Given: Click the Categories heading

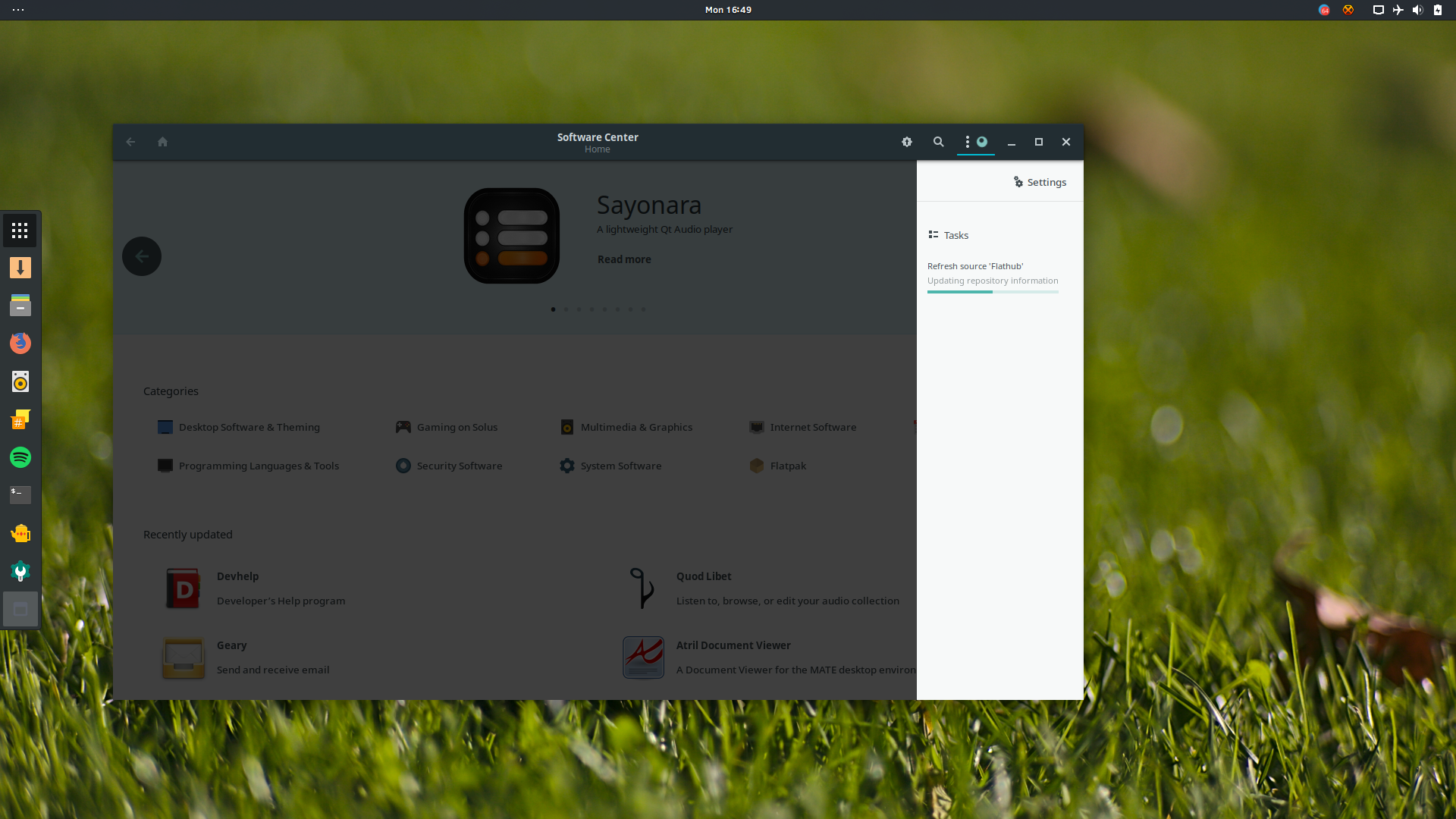Looking at the screenshot, I should [x=171, y=391].
